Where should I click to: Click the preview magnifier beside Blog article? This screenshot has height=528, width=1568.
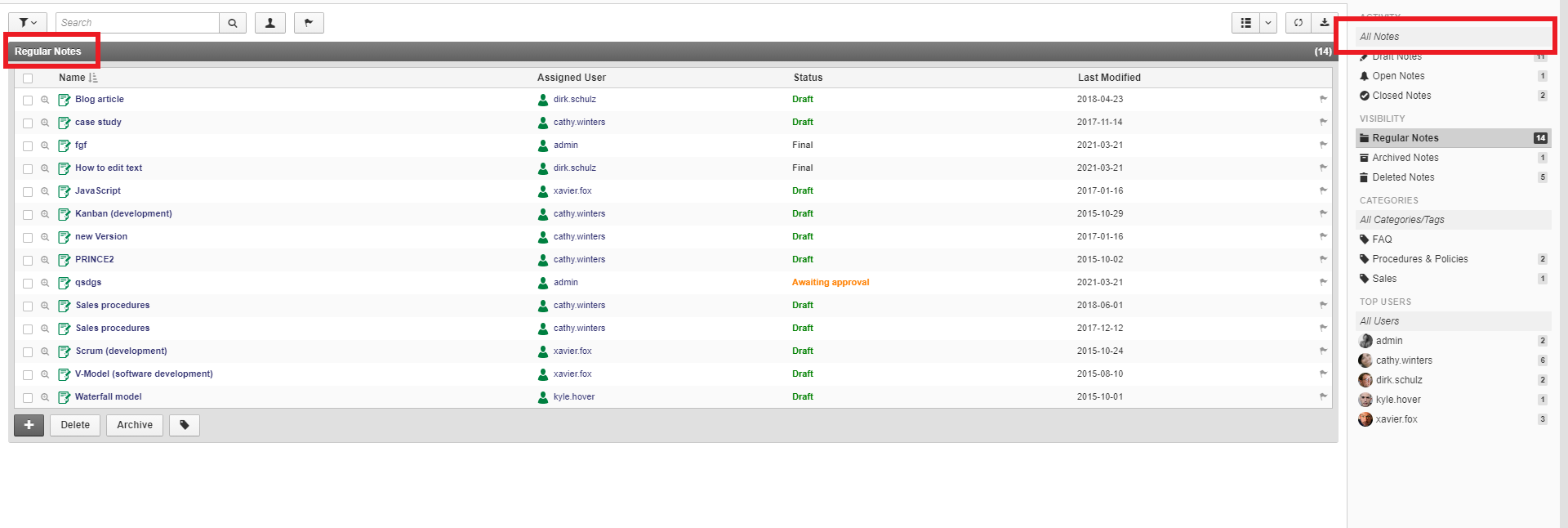[x=45, y=100]
